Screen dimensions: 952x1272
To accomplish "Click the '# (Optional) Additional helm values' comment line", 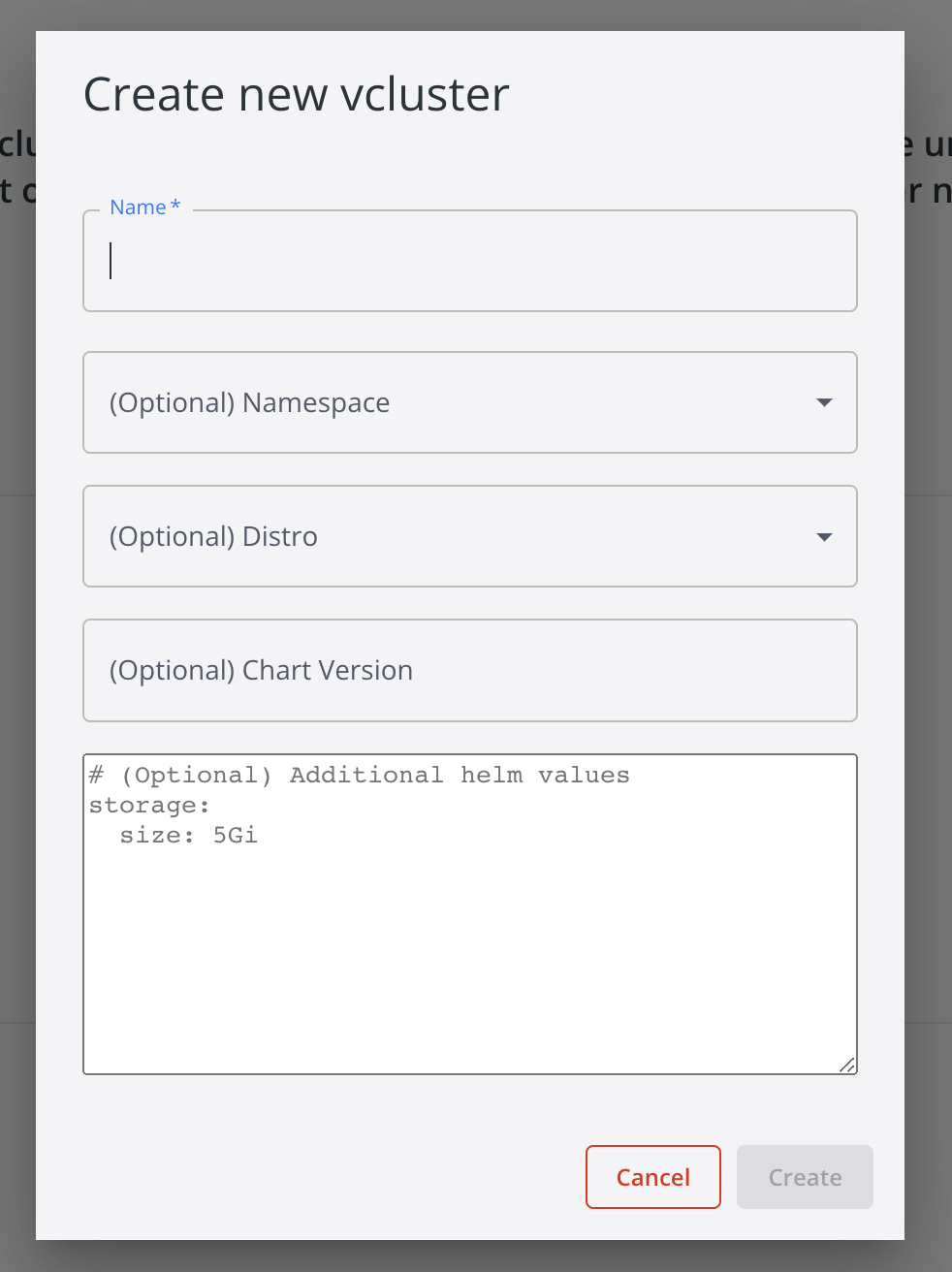I will click(359, 776).
